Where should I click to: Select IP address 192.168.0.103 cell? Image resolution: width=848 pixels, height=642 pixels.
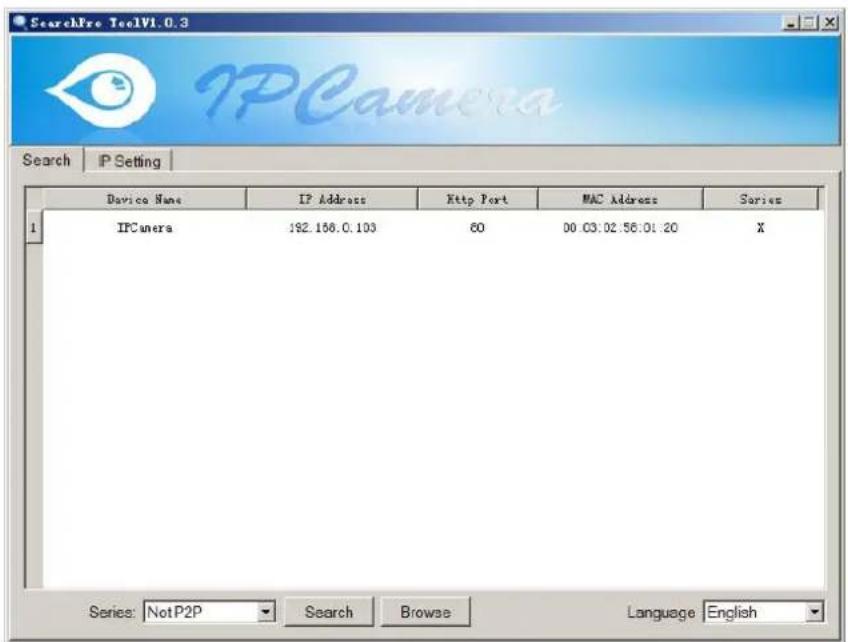tap(332, 228)
